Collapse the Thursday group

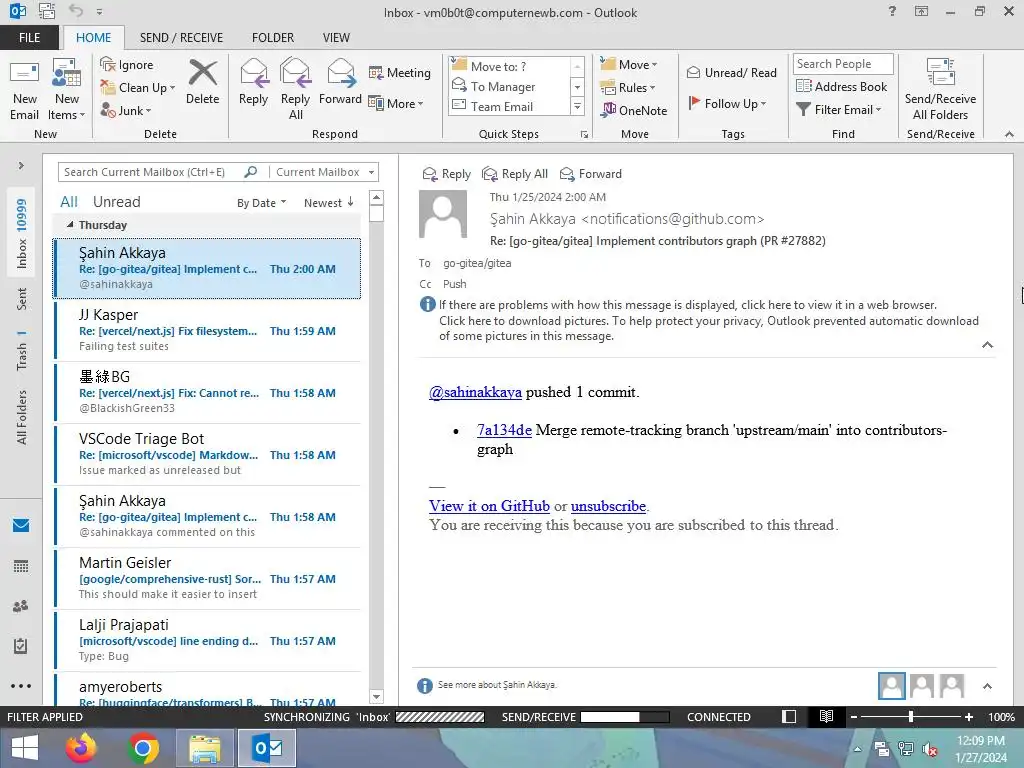click(70, 225)
